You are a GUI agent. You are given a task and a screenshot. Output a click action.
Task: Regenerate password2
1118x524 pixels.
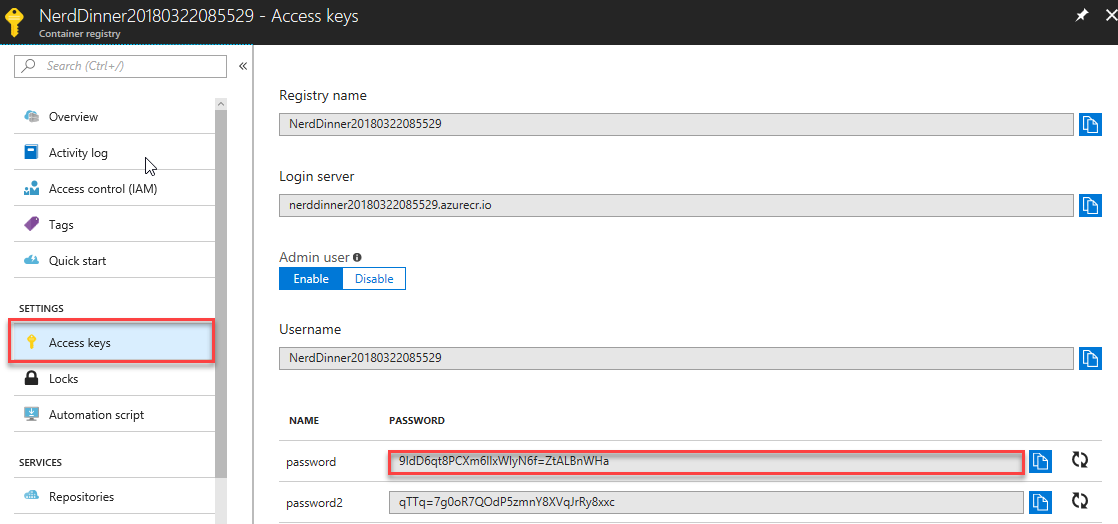pyautogui.click(x=1080, y=502)
